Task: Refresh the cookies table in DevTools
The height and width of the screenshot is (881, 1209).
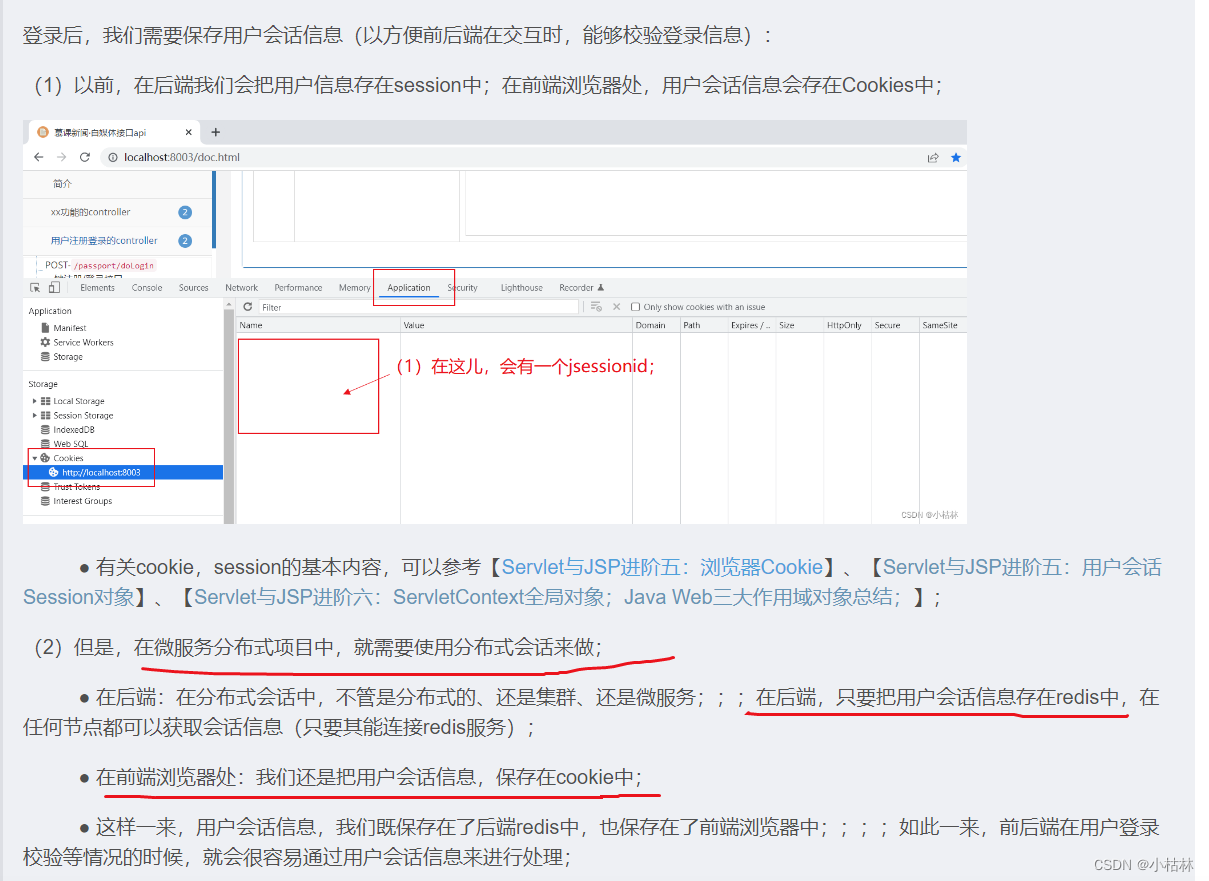Action: click(248, 307)
